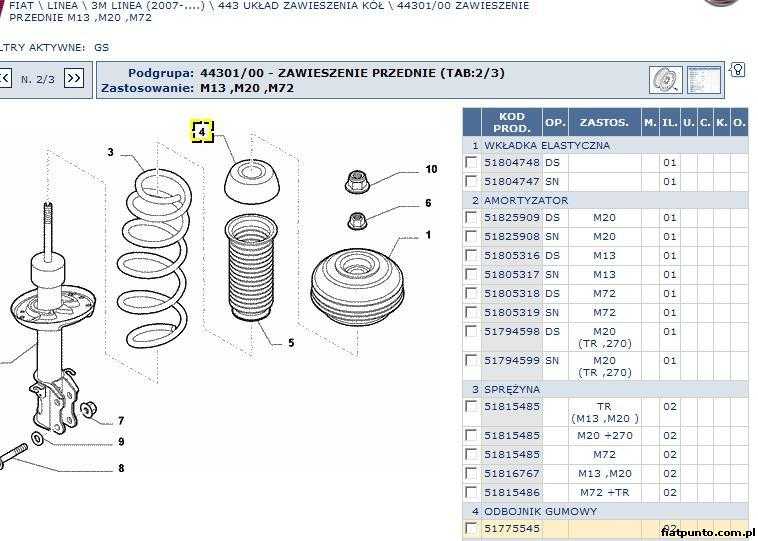Click the IL. column header
758x541 pixels.
click(x=670, y=122)
